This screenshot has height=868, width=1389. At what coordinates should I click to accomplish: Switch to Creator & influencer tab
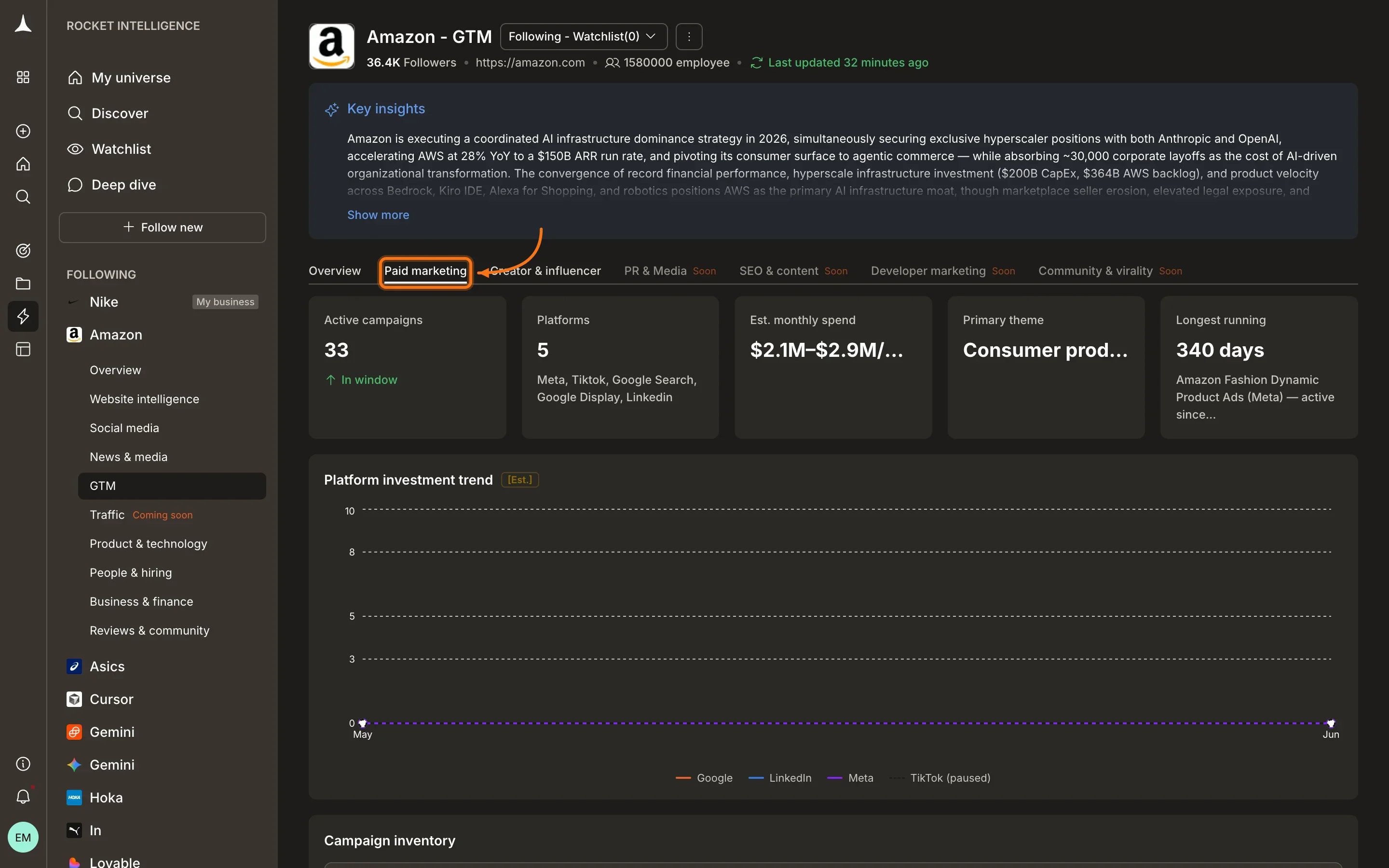[545, 271]
